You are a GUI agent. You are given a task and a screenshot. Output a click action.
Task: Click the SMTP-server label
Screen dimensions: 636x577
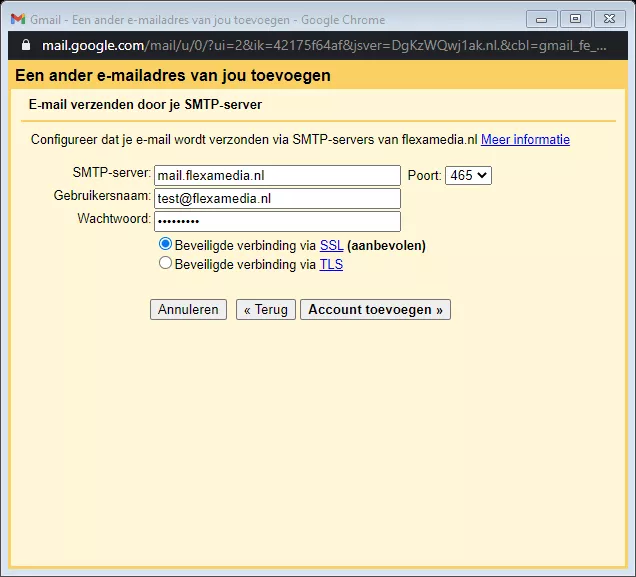click(x=112, y=173)
